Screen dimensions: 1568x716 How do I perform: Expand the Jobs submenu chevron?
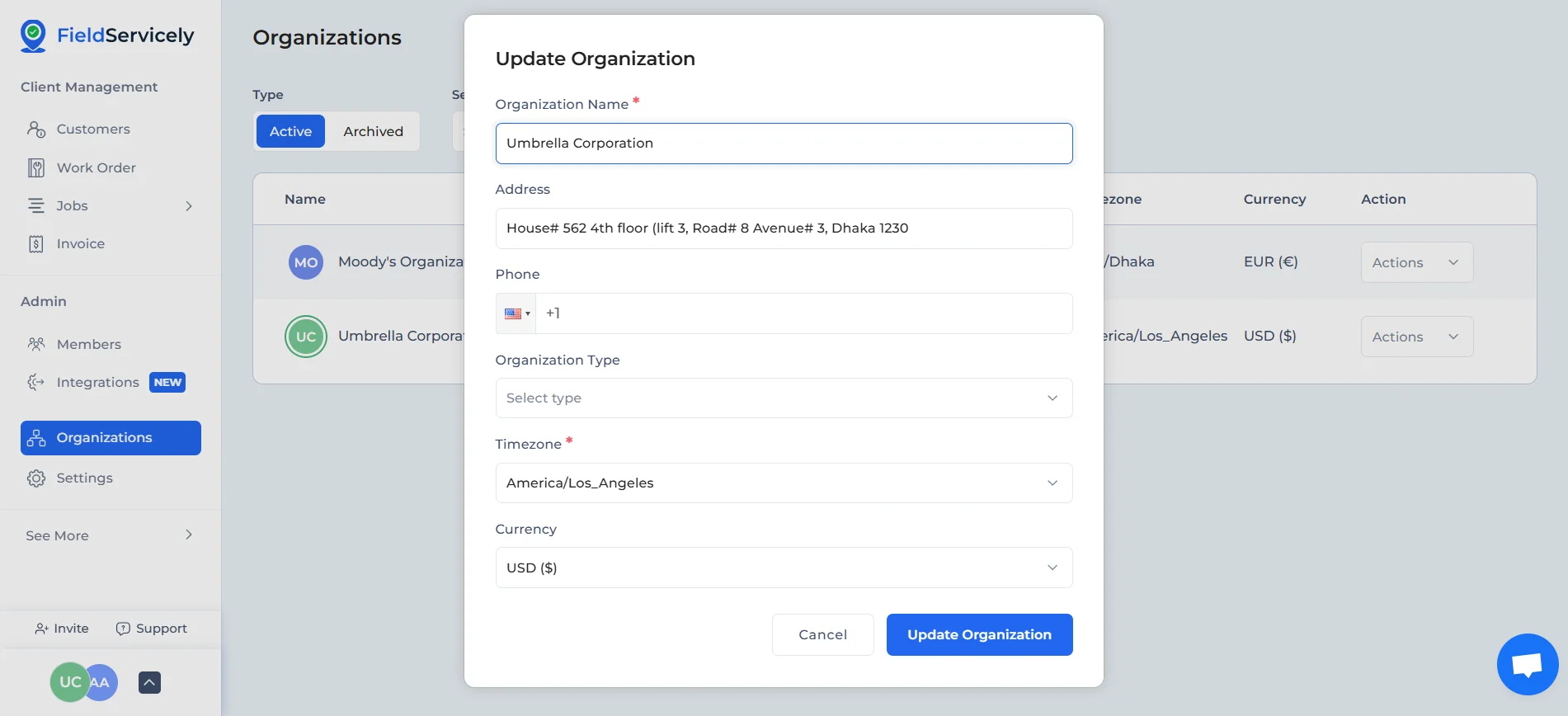click(x=189, y=206)
